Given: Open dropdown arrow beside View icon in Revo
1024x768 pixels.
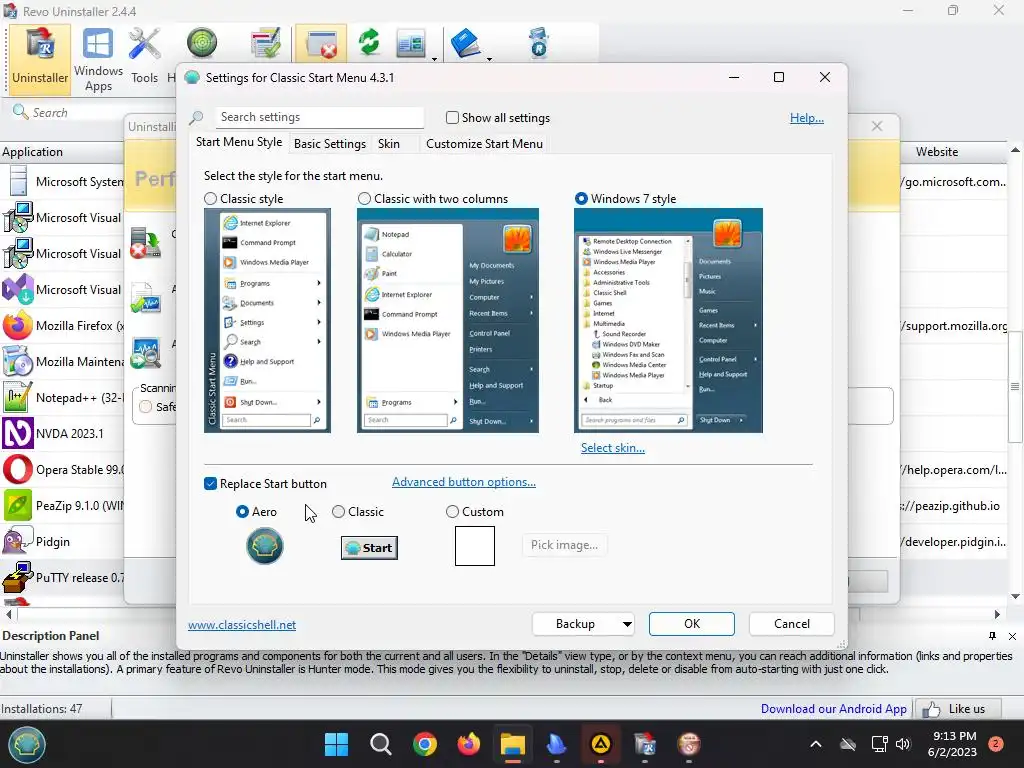Looking at the screenshot, I should (x=434, y=59).
